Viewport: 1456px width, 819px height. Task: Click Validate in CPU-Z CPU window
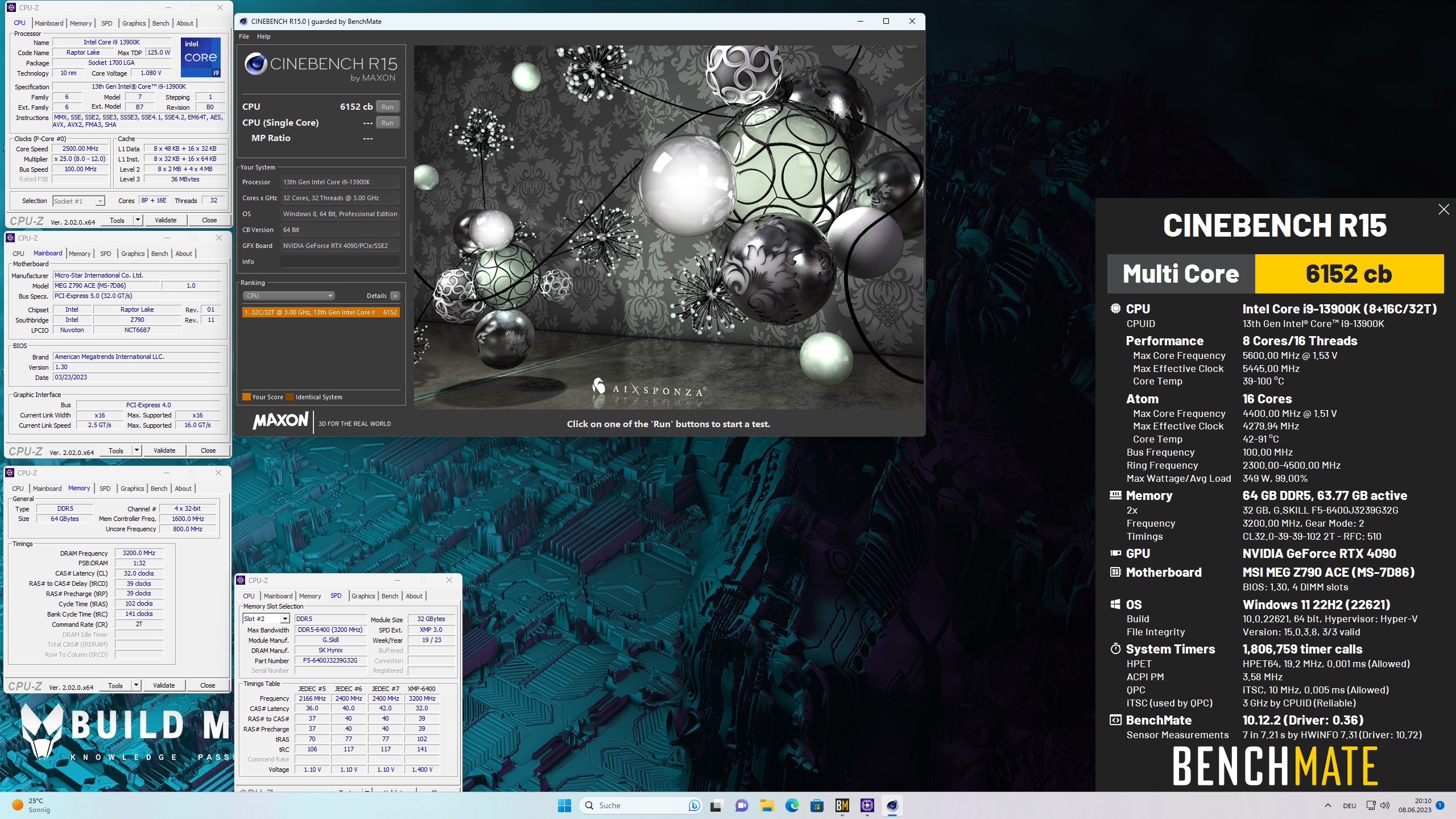click(166, 220)
